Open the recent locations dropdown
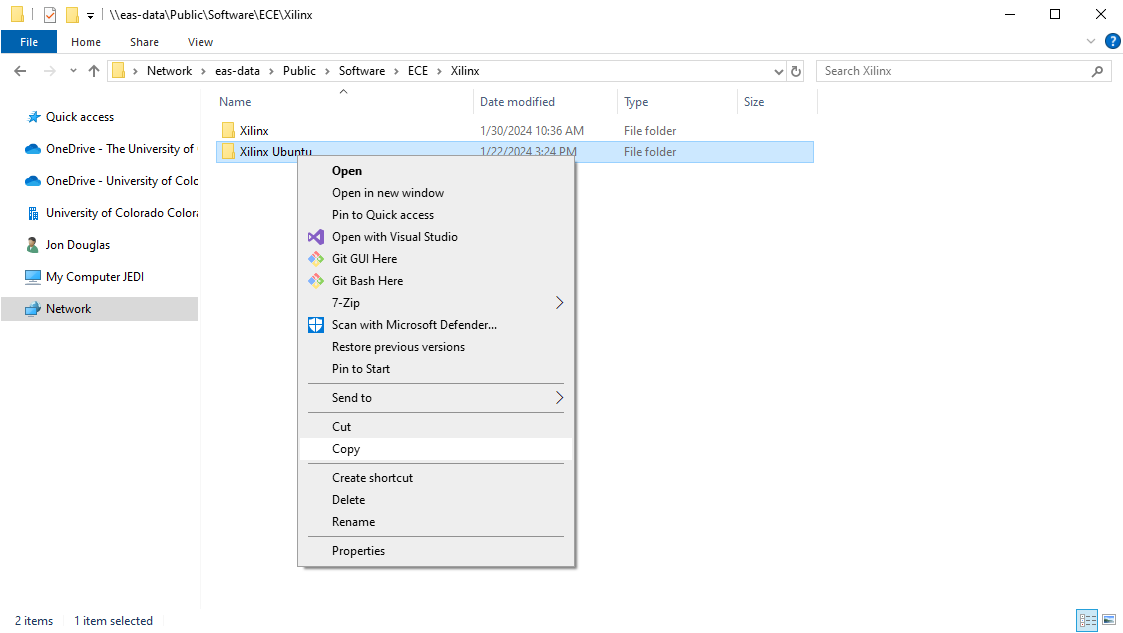 (73, 71)
